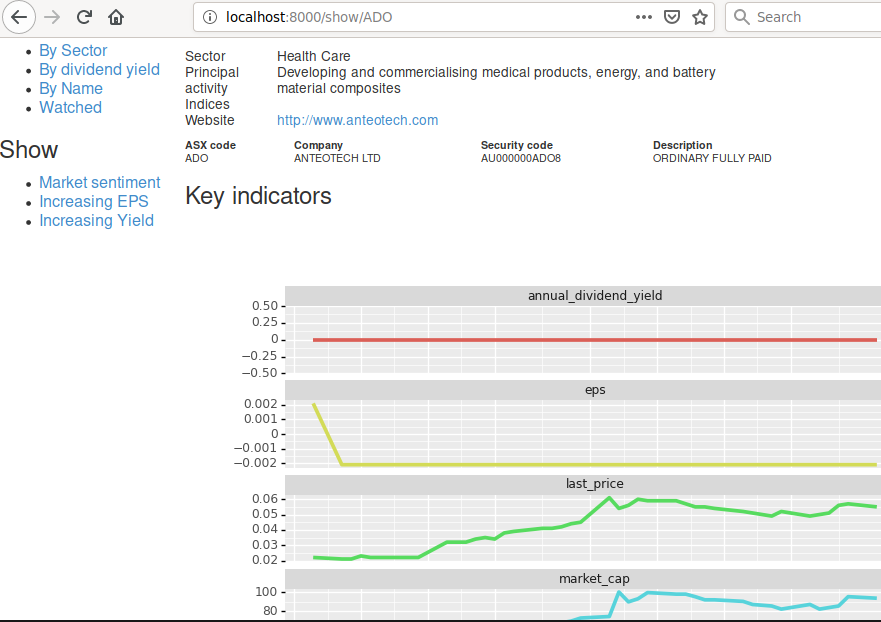Click the Key indicators heading
Viewport: 881px width, 622px height.
pyautogui.click(x=258, y=196)
